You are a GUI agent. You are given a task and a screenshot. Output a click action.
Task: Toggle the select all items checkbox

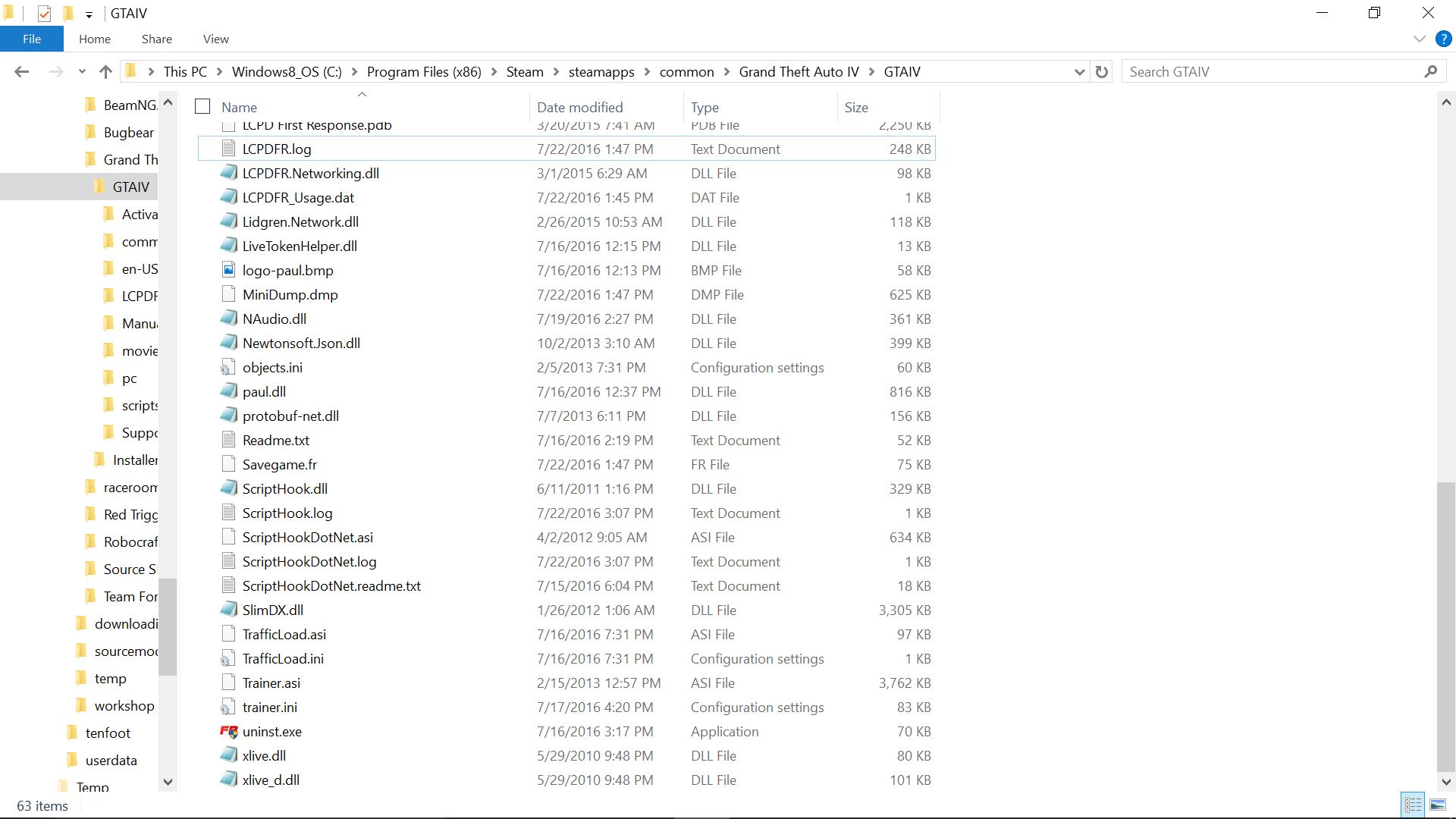tap(202, 107)
